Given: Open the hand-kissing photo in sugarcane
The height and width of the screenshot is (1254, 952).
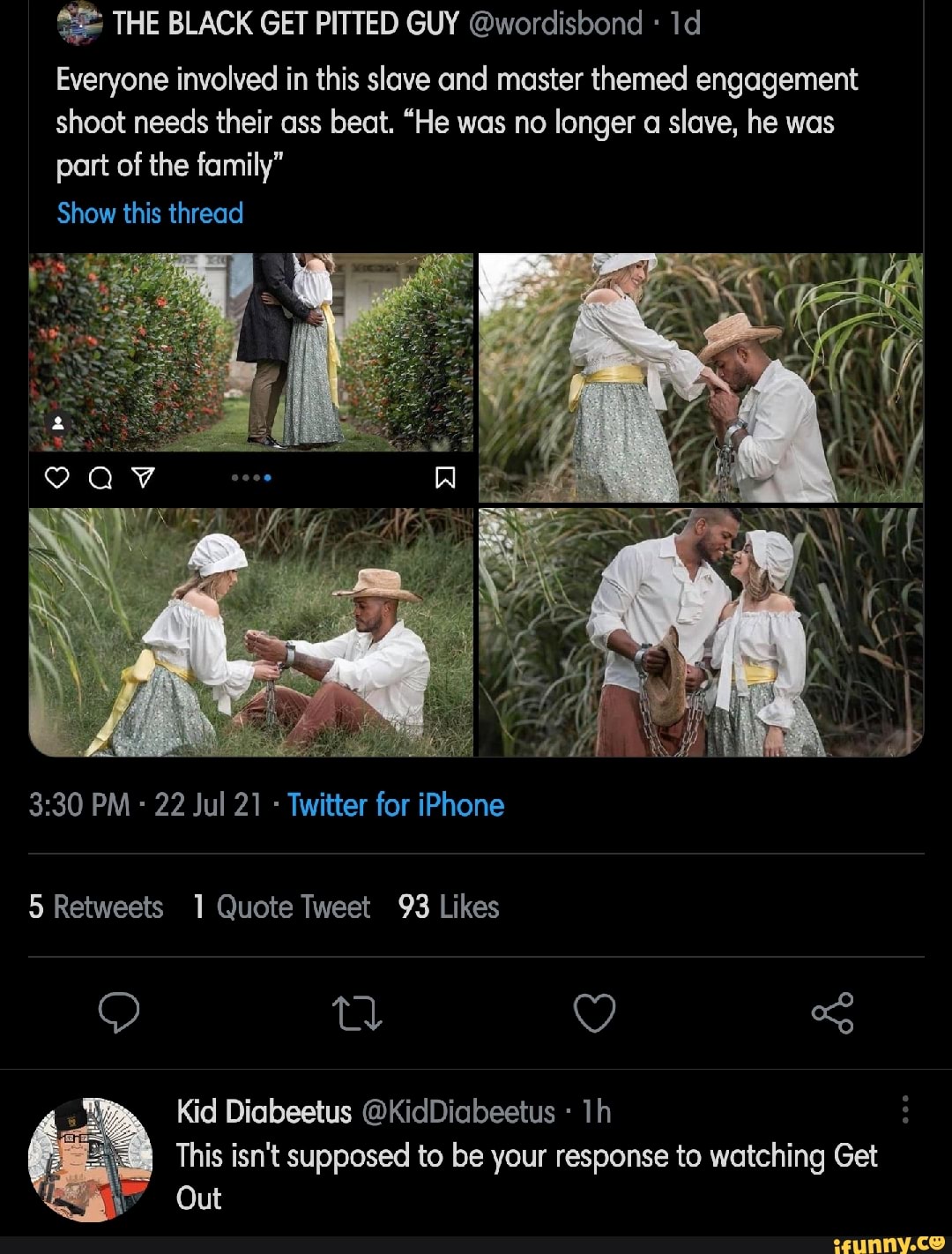Looking at the screenshot, I should point(701,377).
